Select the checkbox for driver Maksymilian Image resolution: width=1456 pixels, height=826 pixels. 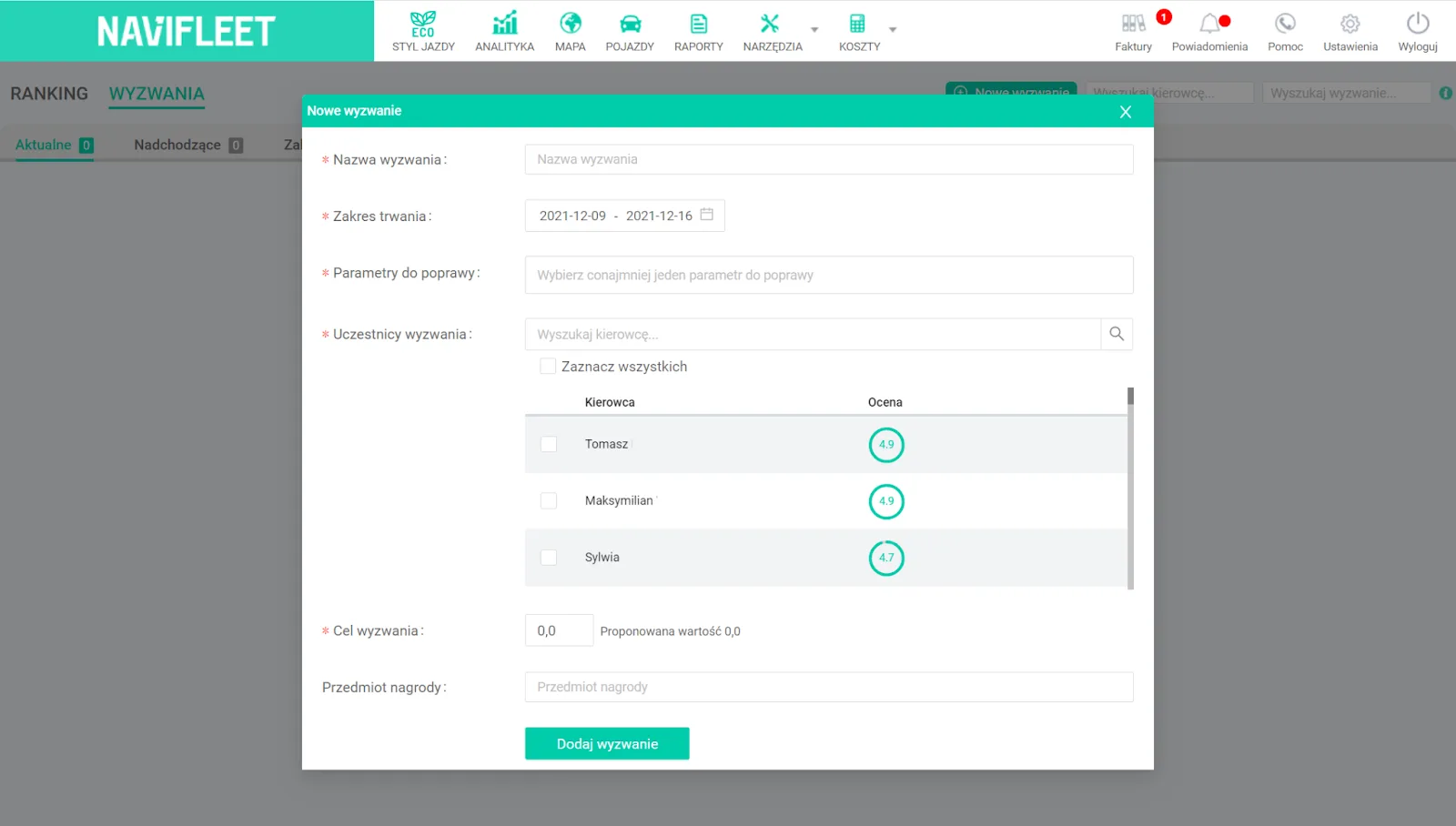pyautogui.click(x=549, y=500)
